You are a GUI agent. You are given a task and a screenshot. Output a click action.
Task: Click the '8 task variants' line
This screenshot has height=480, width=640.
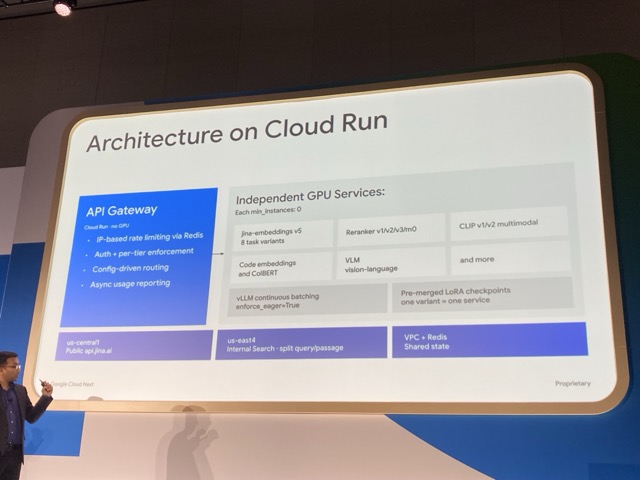click(x=262, y=241)
